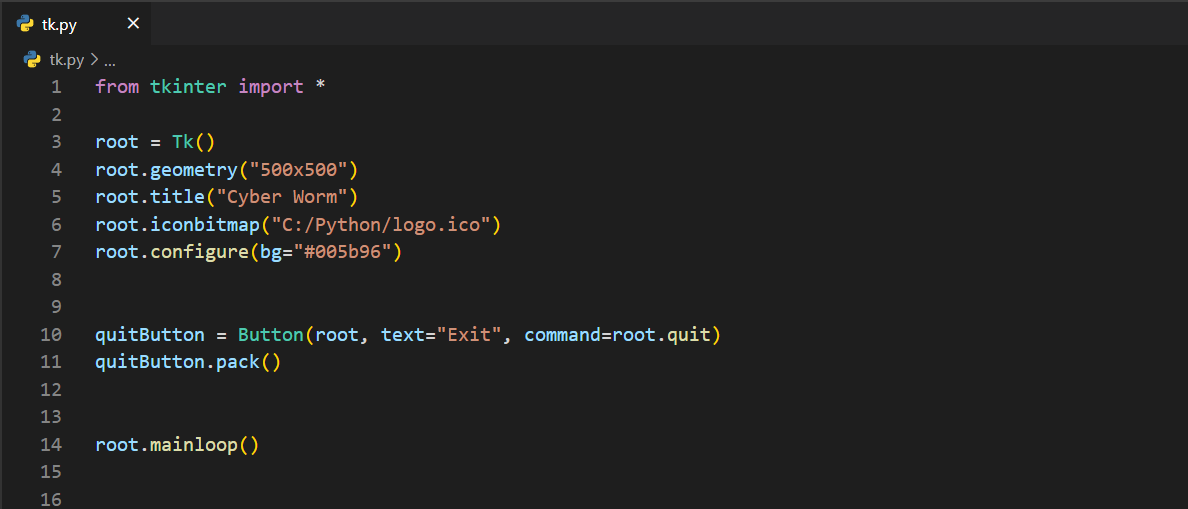Place cursor on the tkinter module name
The height and width of the screenshot is (509, 1188).
pyautogui.click(x=189, y=87)
